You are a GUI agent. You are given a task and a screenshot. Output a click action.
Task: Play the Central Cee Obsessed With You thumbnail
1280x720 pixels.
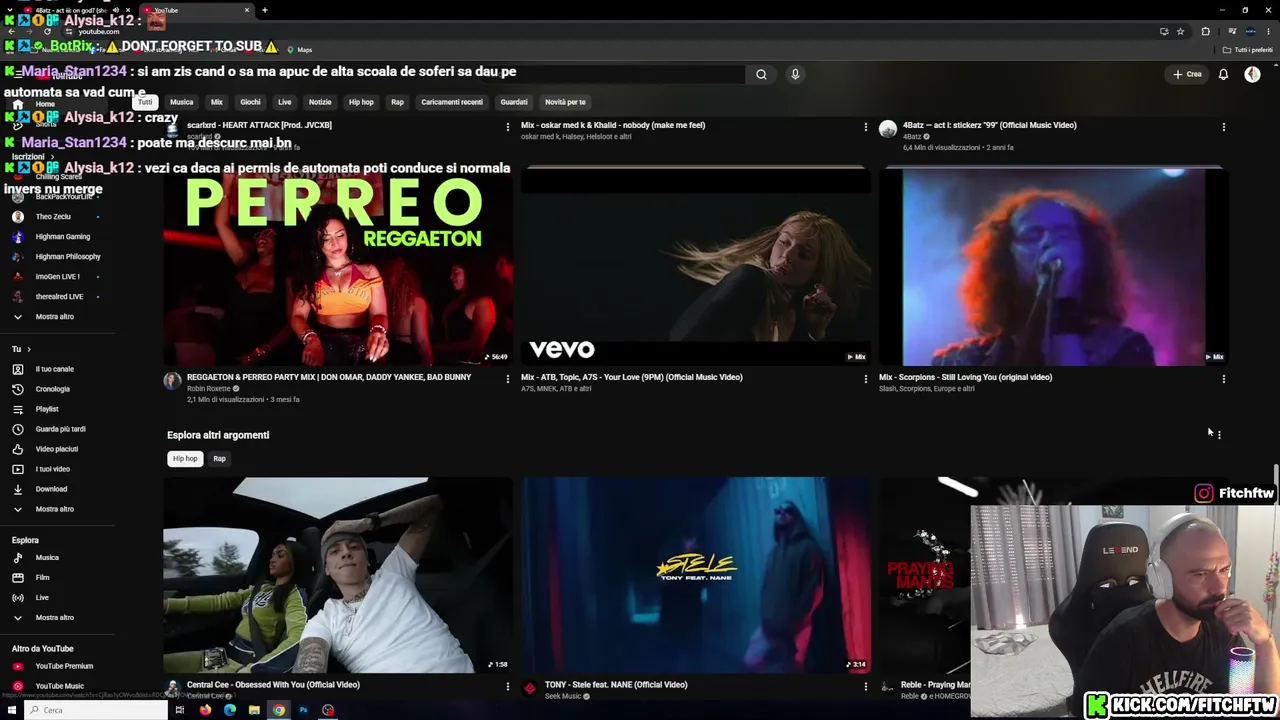(x=338, y=575)
